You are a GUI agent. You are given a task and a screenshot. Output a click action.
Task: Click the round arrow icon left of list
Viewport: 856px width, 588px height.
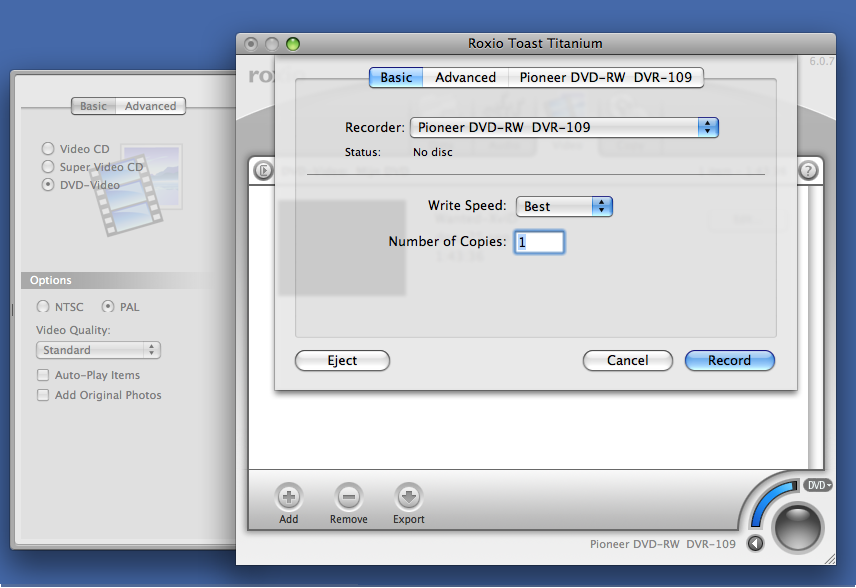pyautogui.click(x=262, y=171)
